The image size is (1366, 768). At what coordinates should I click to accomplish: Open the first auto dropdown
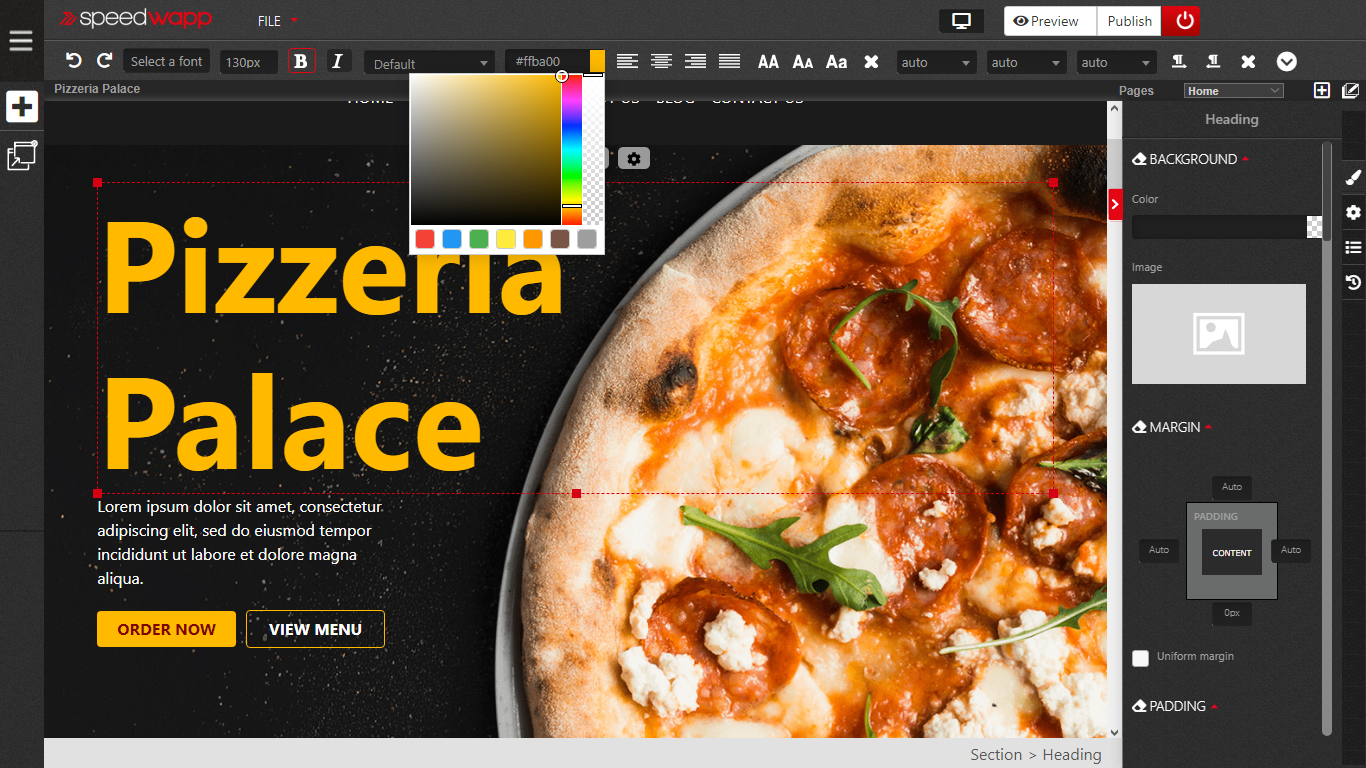coord(936,62)
